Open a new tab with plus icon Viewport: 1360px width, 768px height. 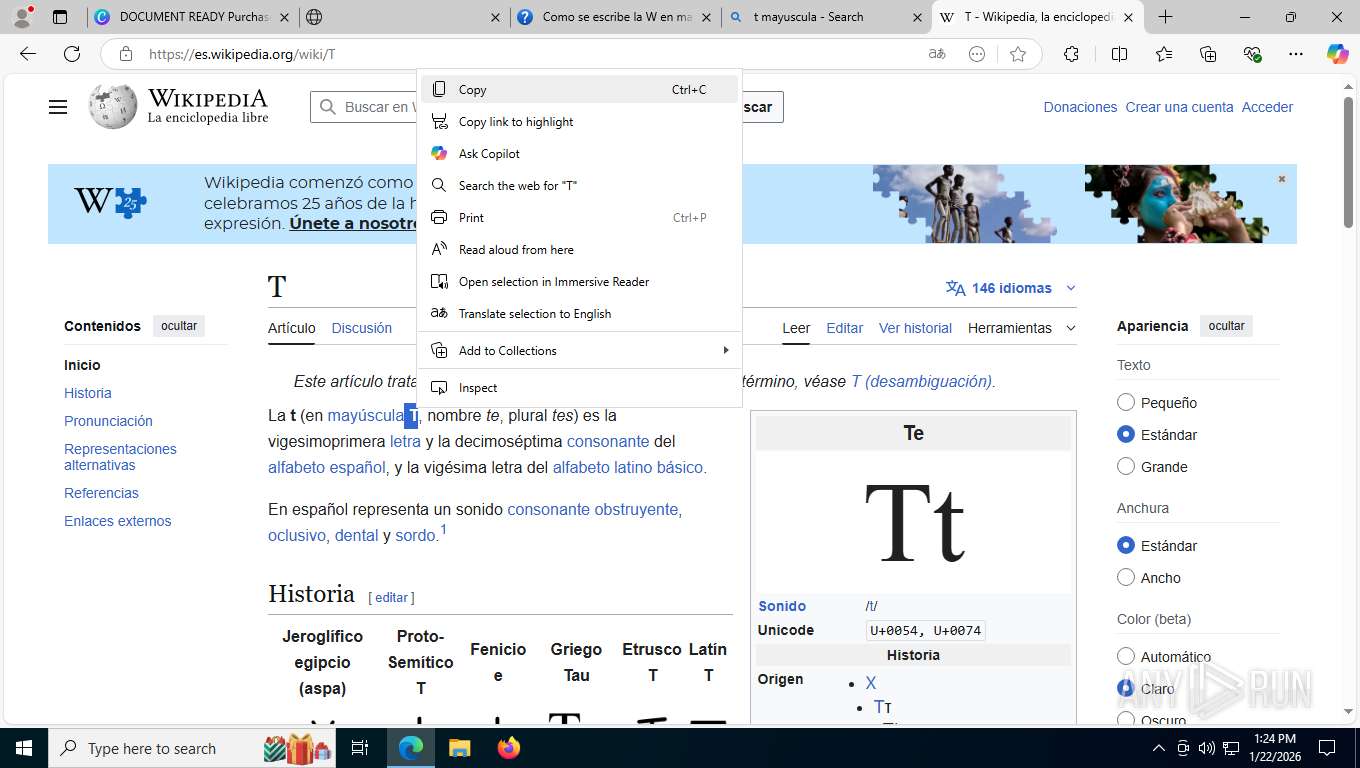[1165, 17]
